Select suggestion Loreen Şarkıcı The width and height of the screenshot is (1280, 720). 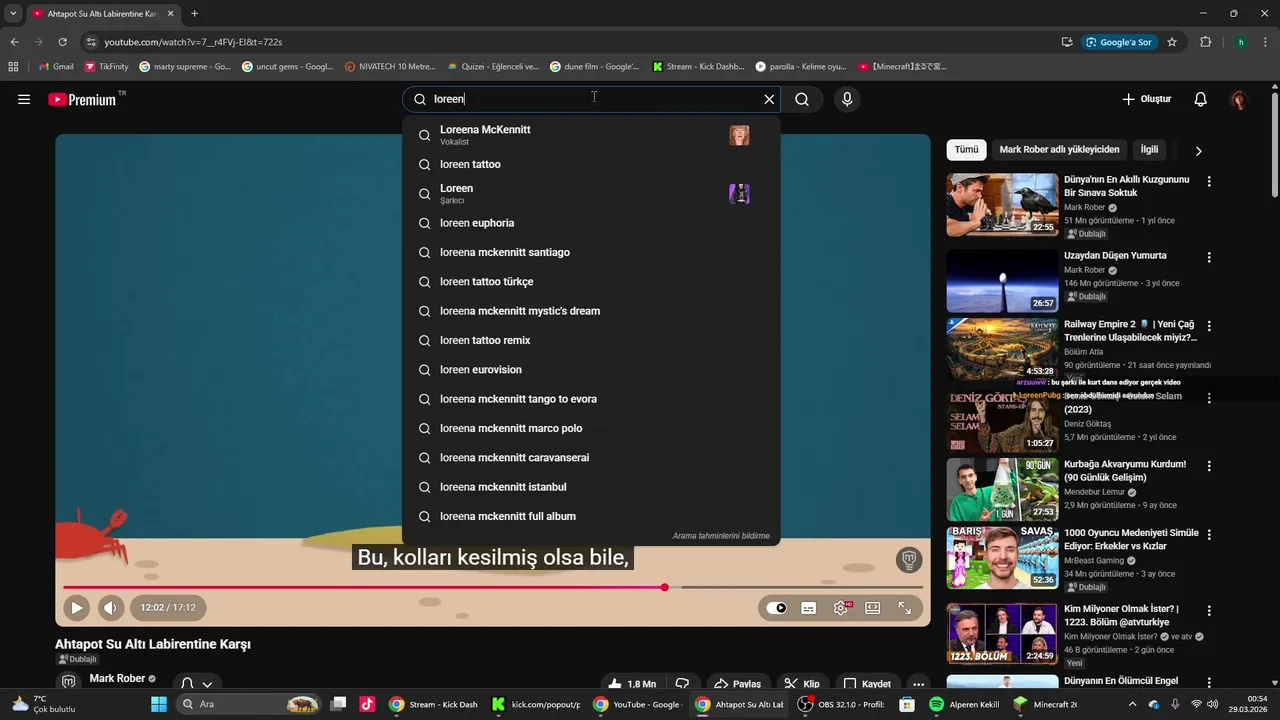591,193
